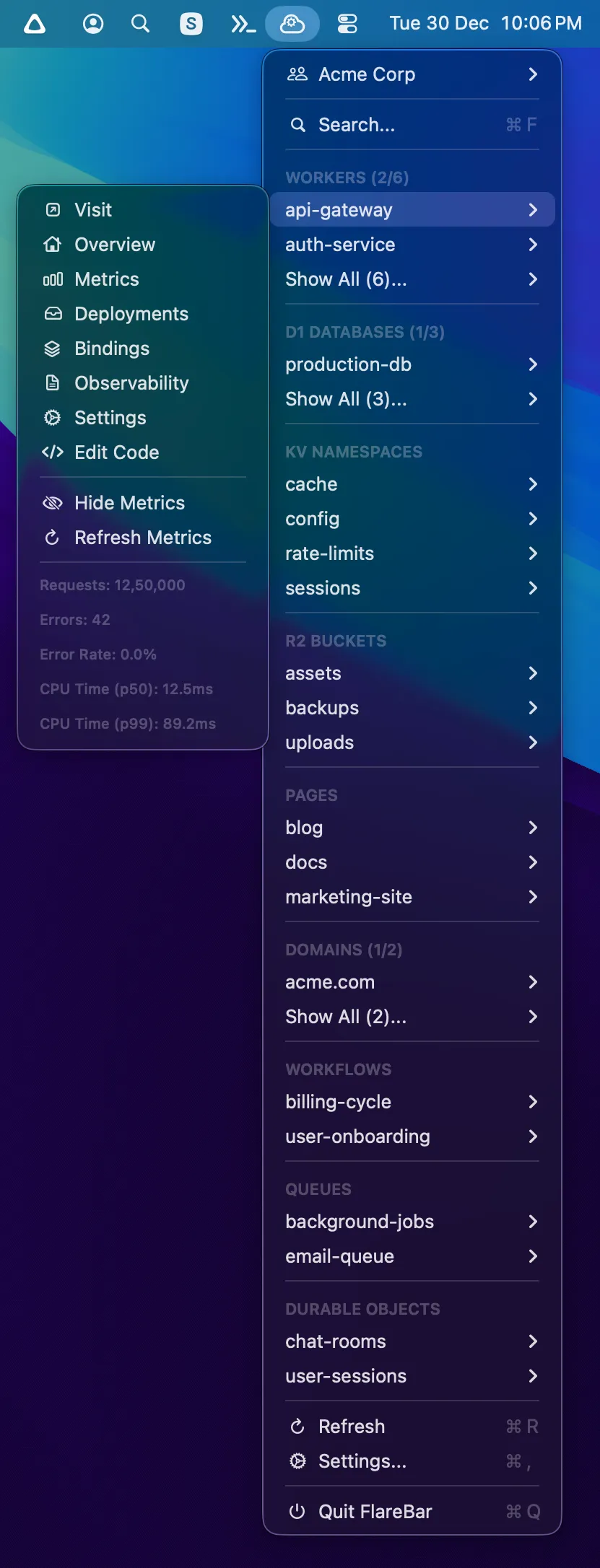Open Spotlight search magnifier in menu bar

pos(141,24)
